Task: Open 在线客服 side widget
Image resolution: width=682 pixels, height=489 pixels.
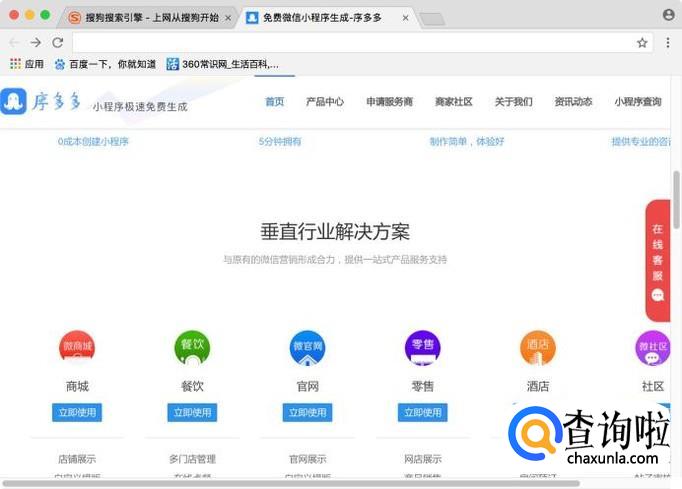Action: [x=658, y=261]
